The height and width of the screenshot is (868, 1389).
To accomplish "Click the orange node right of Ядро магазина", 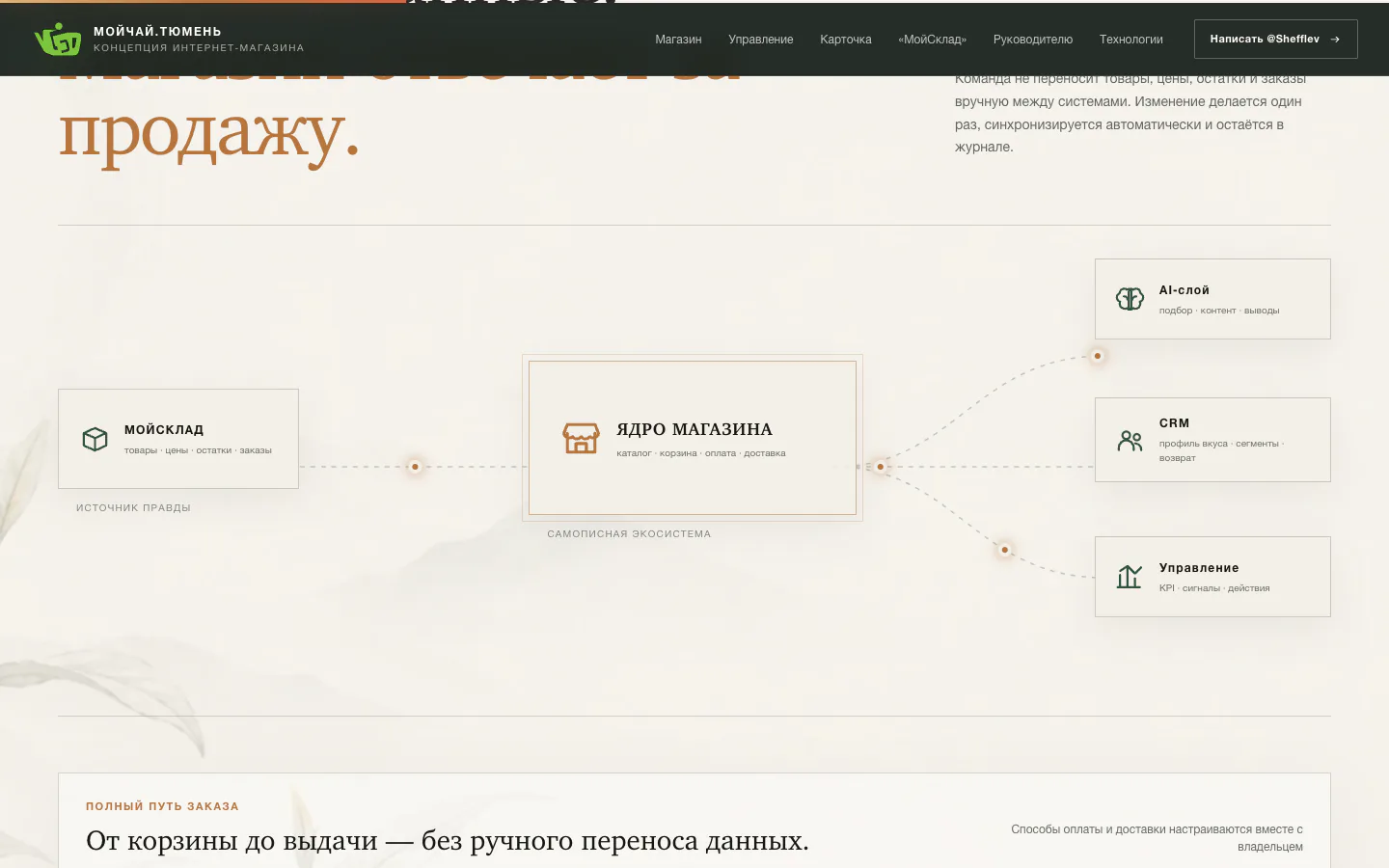I will pos(880,467).
